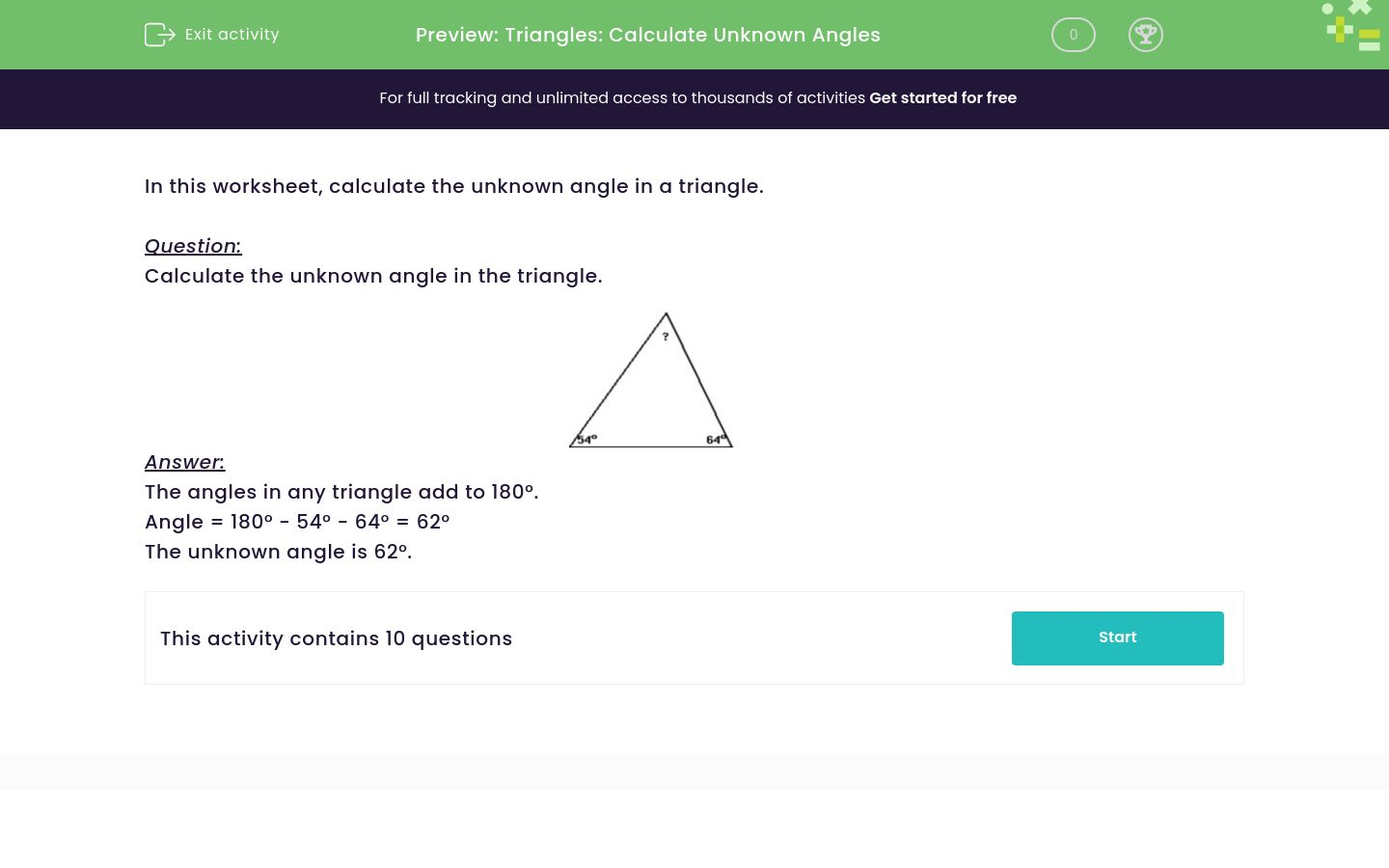The width and height of the screenshot is (1389, 868).
Task: Select the worksheet intro sentence
Action: 454,186
